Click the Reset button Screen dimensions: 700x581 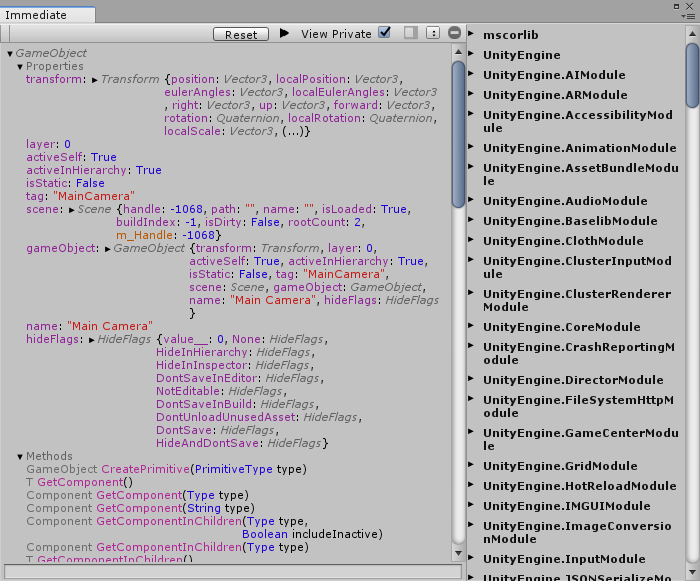pyautogui.click(x=241, y=34)
